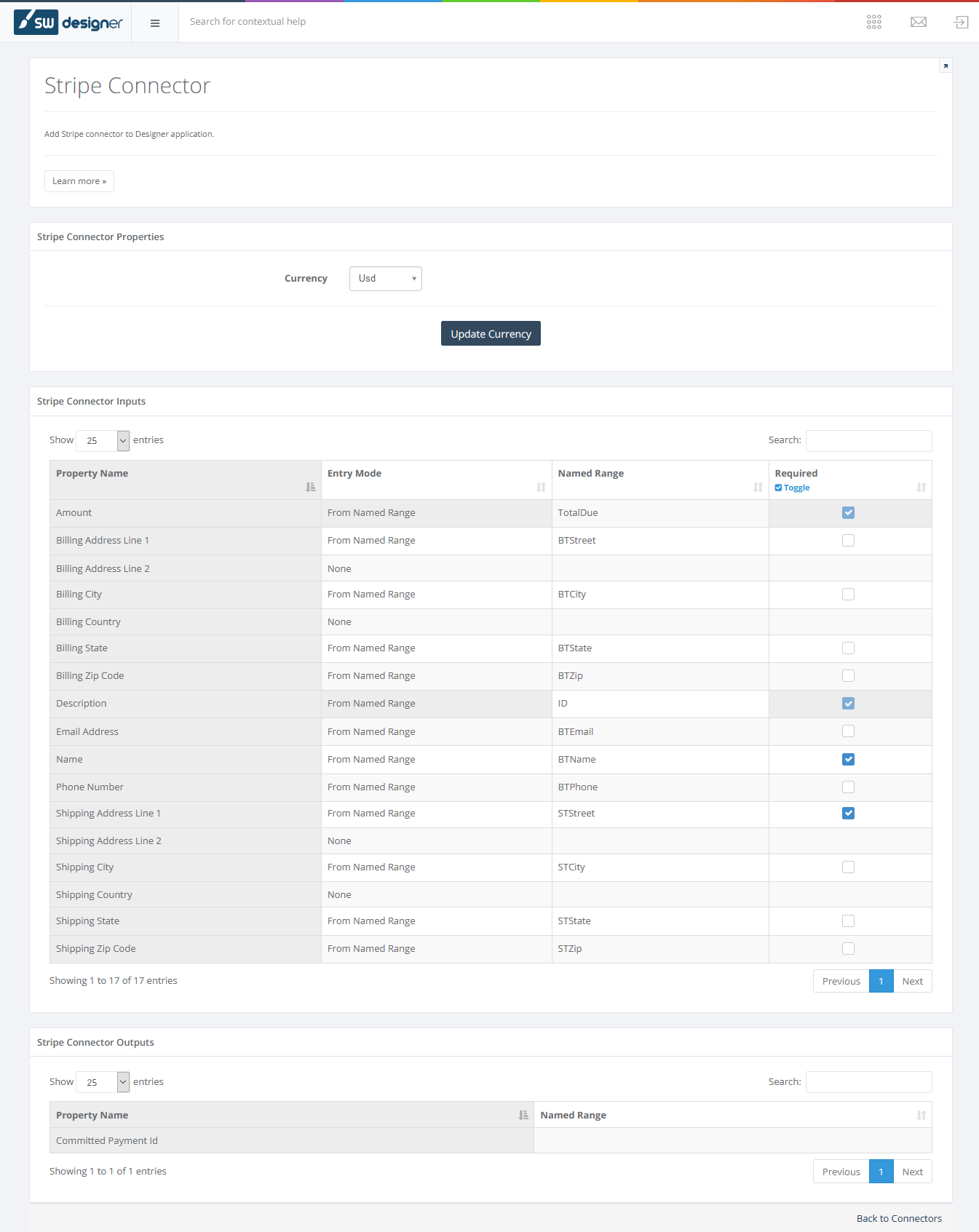This screenshot has height=1232, width=979.
Task: Click the BTZip named range cell
Action: tap(660, 676)
